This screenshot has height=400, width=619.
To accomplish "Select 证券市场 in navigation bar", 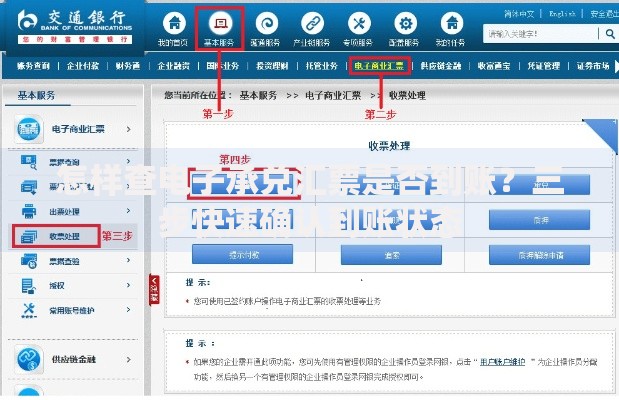I will click(x=593, y=66).
